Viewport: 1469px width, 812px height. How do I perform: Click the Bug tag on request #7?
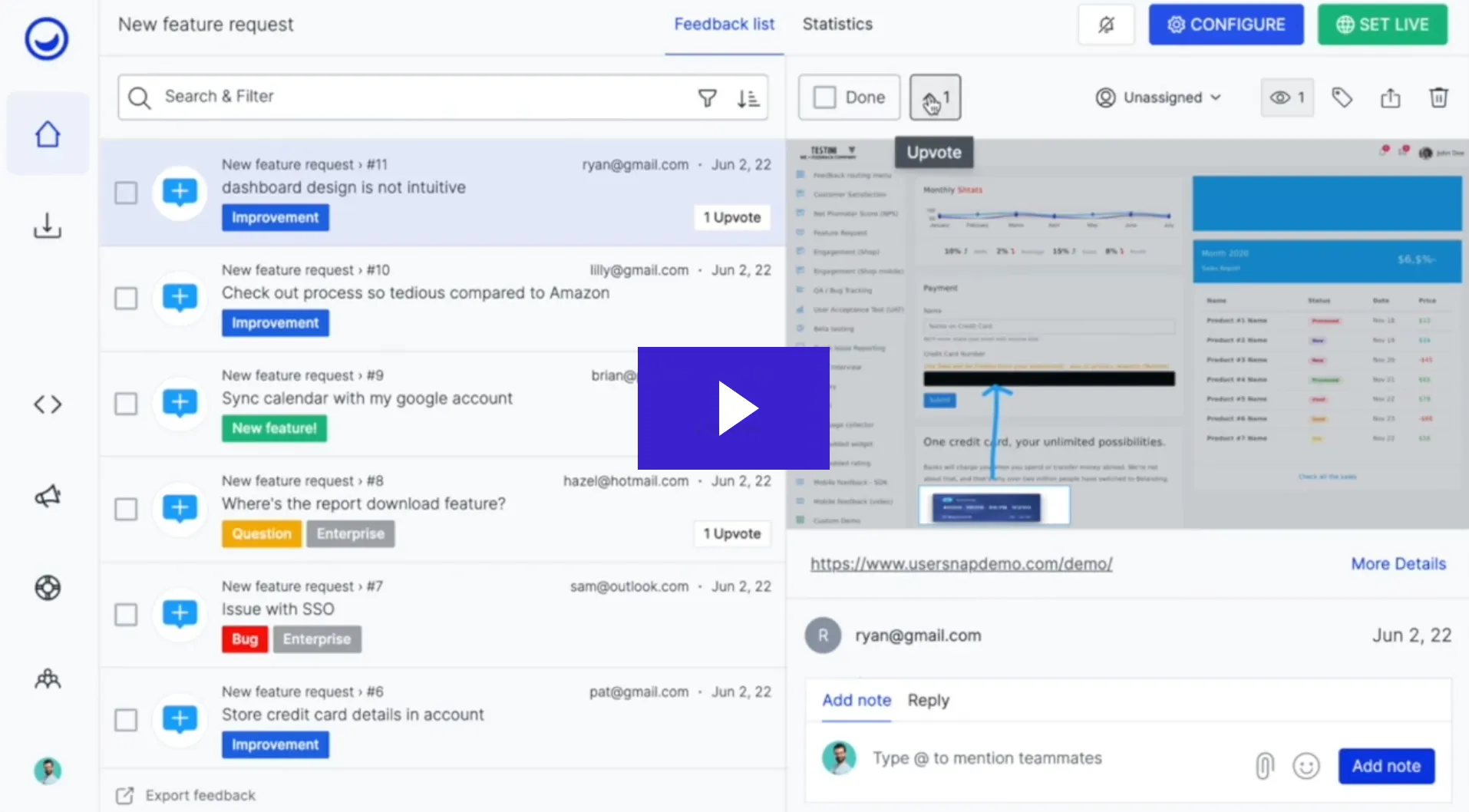click(245, 639)
